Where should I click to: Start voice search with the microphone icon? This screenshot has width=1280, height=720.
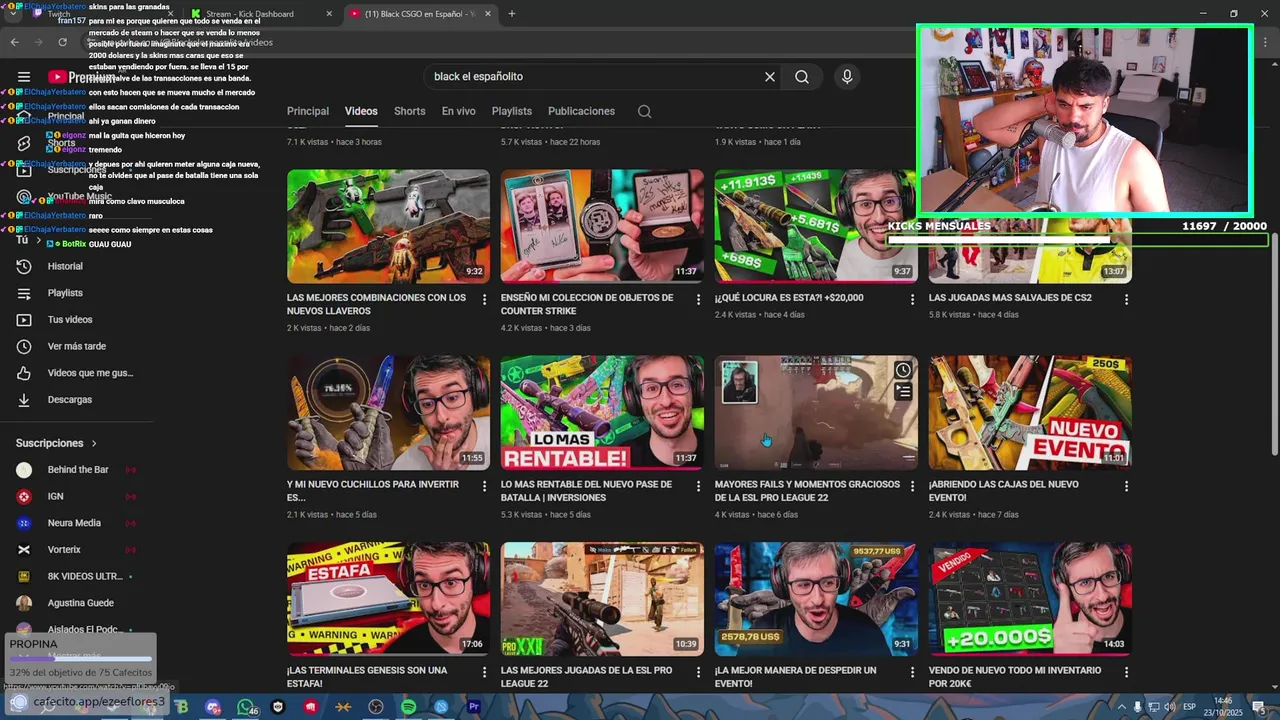(x=847, y=77)
